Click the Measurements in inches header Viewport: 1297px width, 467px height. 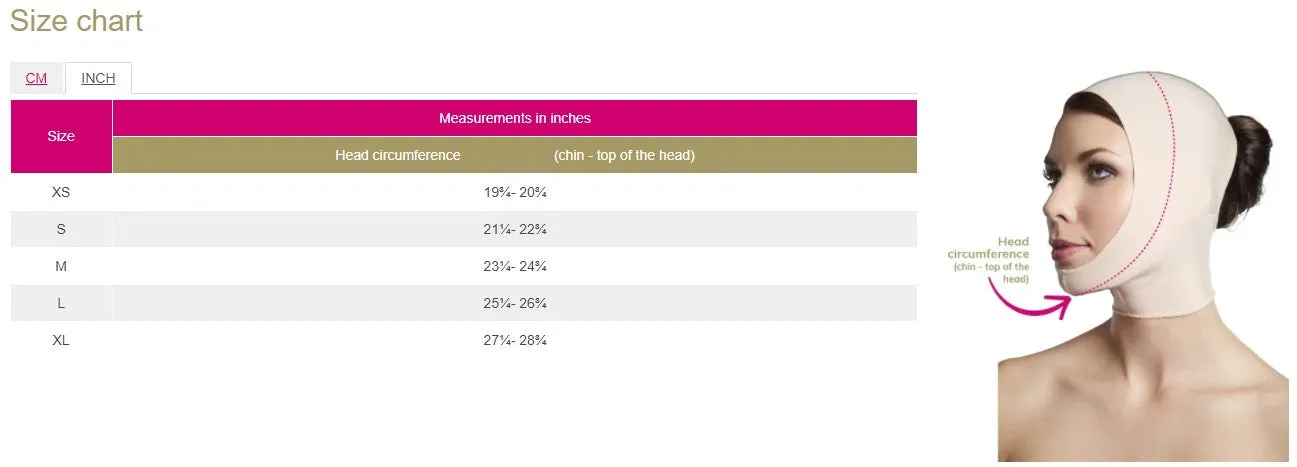(x=515, y=118)
